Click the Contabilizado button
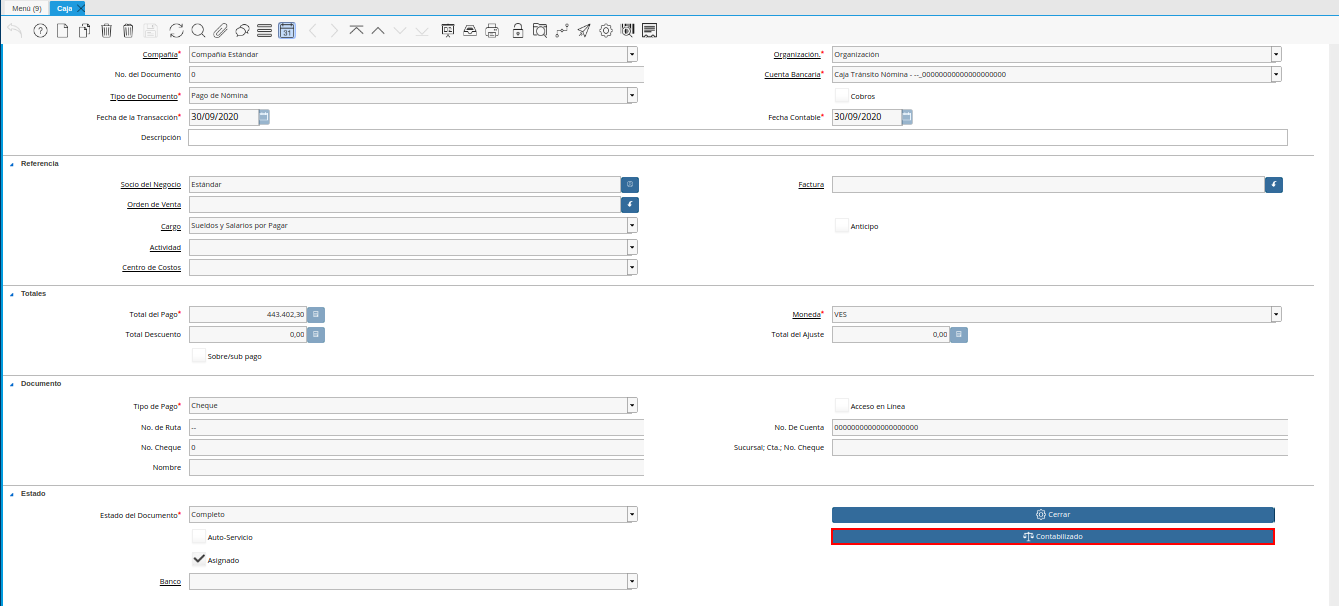 1053,537
